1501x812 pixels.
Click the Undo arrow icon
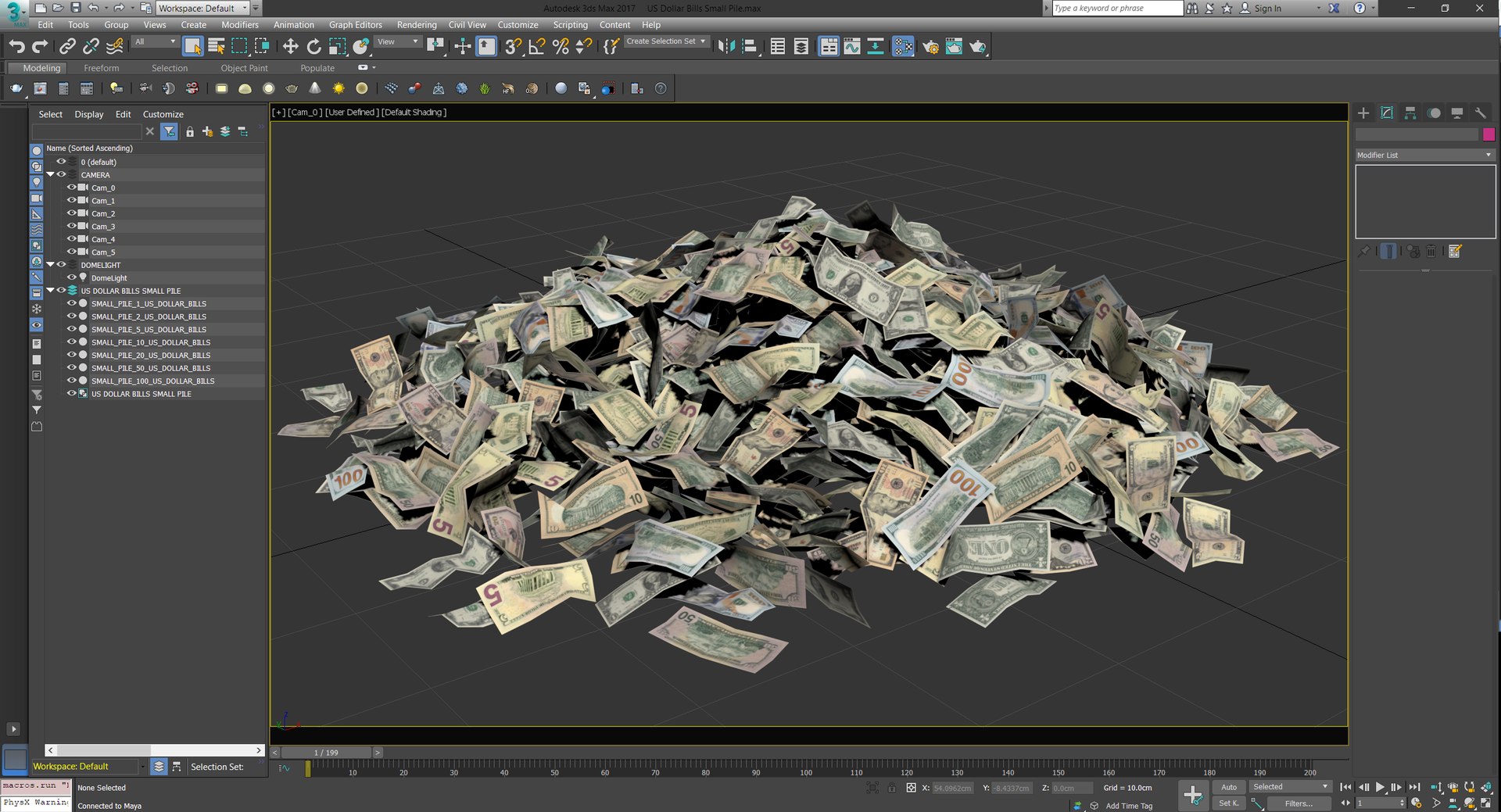coord(16,47)
